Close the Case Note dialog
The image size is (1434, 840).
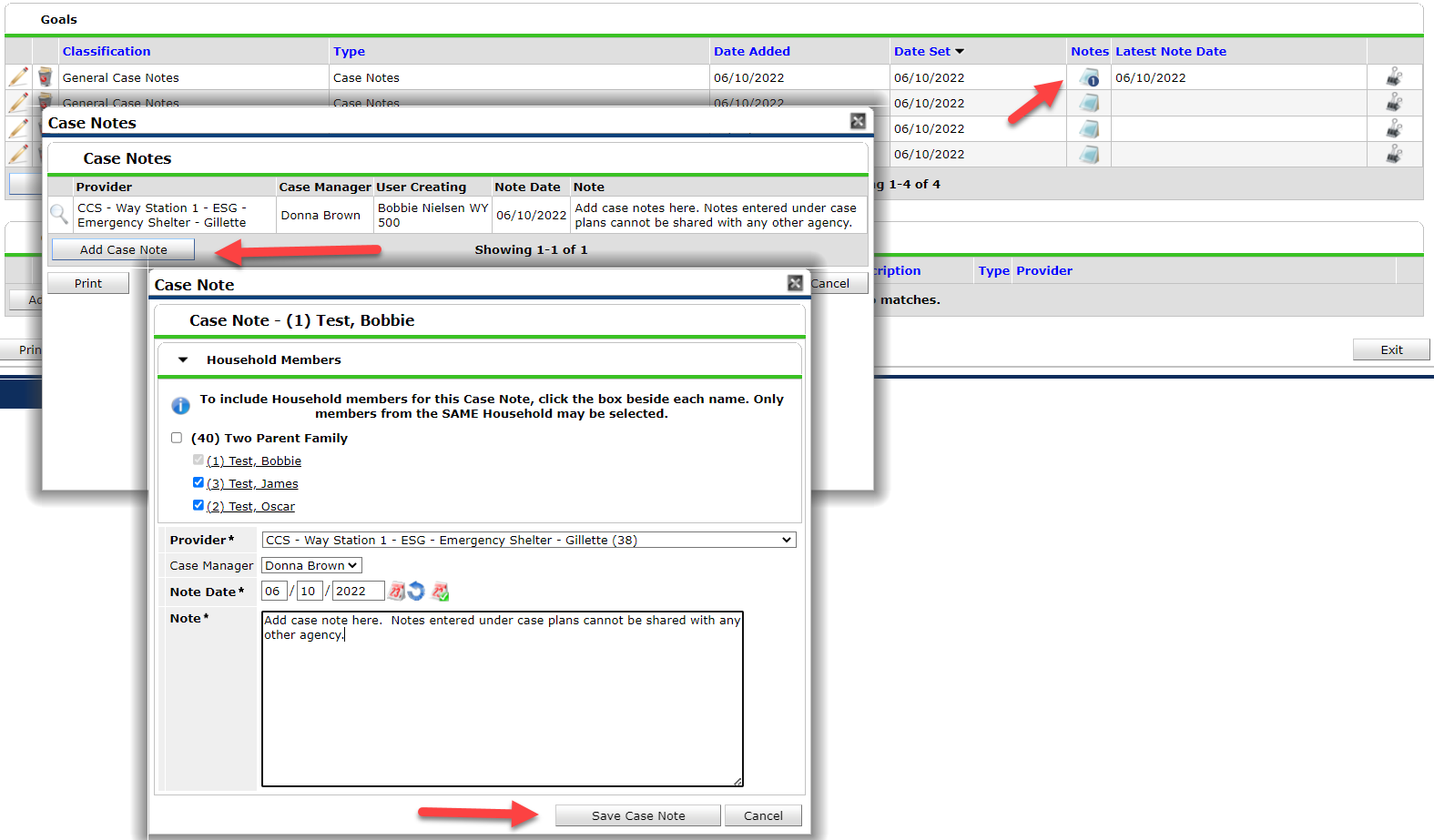(795, 283)
